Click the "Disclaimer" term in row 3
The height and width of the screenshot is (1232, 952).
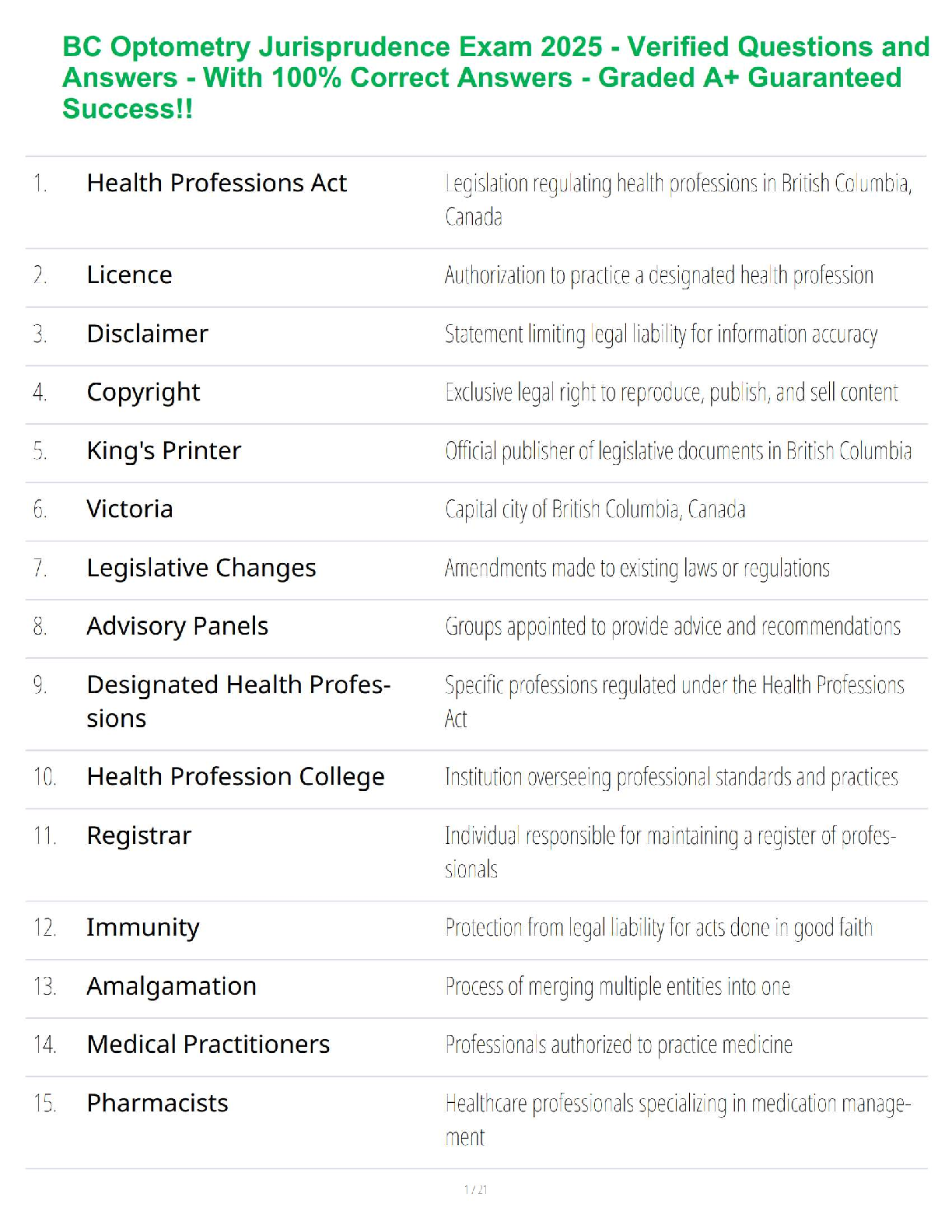[x=147, y=334]
